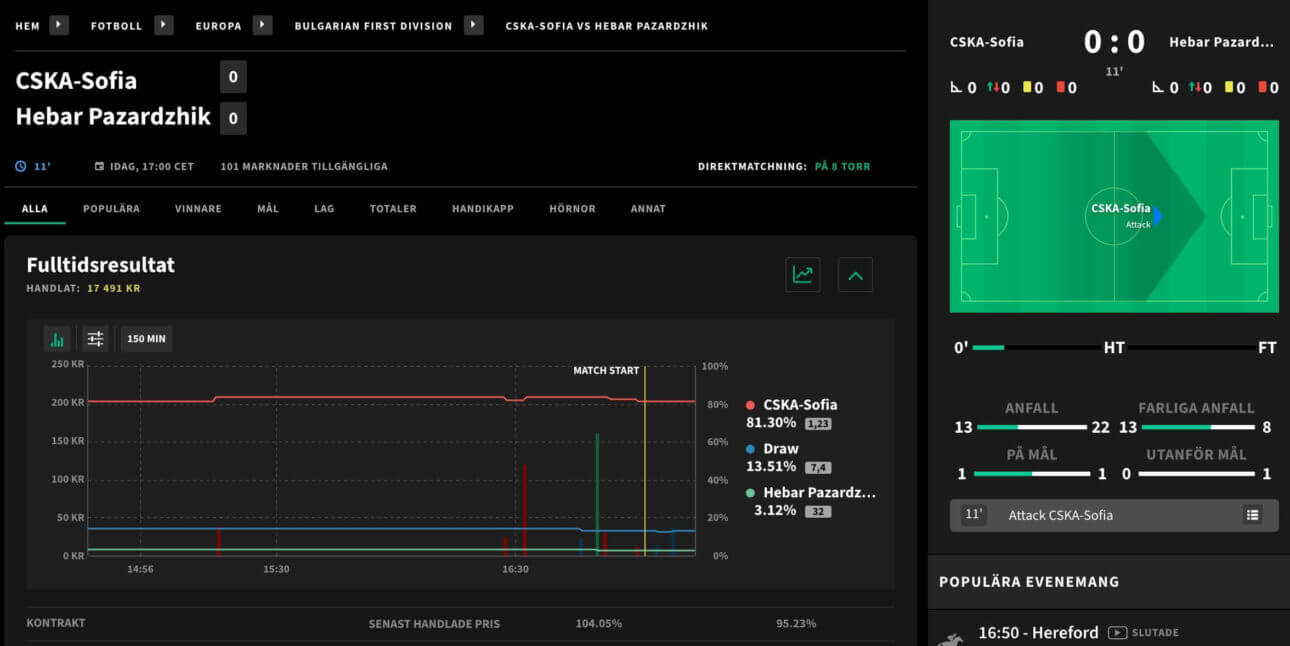
Task: Open the market graph icon button
Action: (802, 274)
